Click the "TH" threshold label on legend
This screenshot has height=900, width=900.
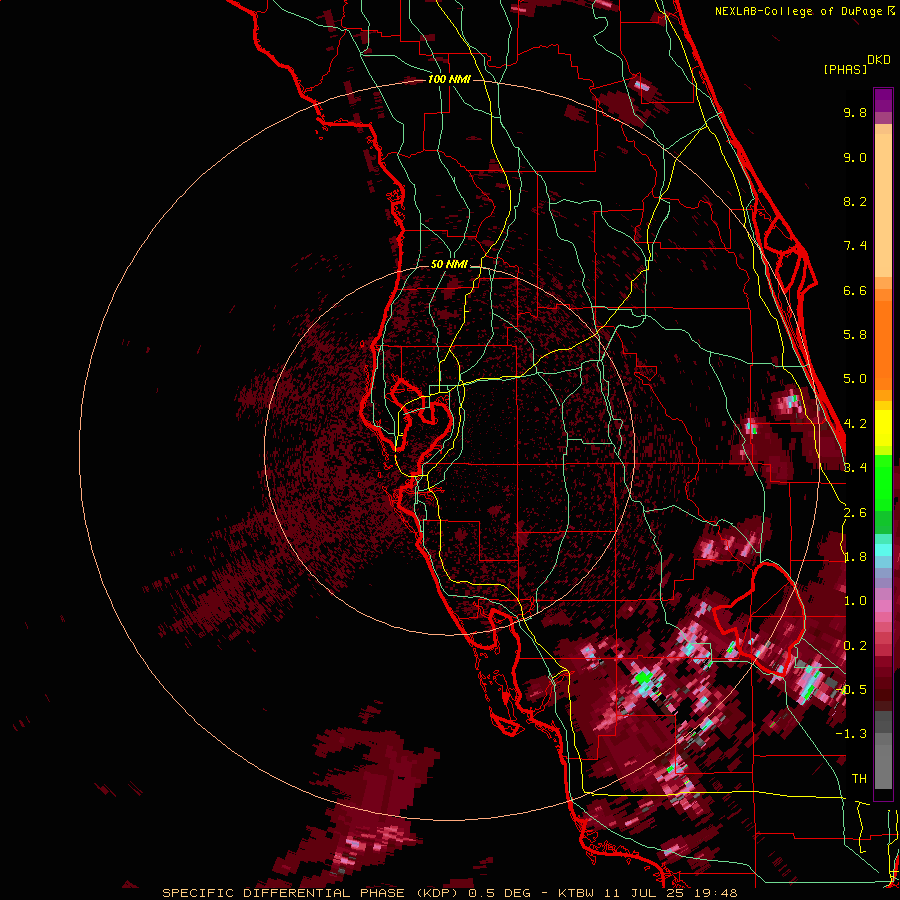point(859,779)
